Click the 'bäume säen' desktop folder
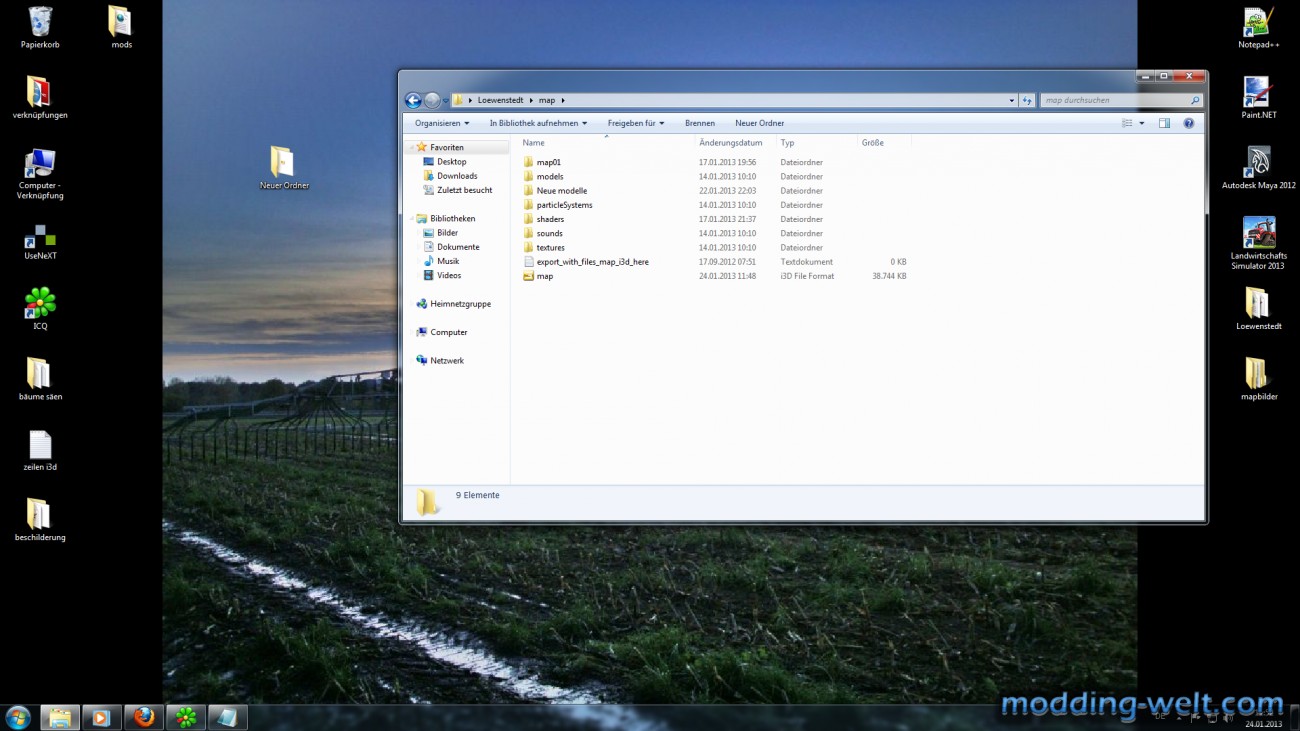Screen dimensions: 1300x731 pos(40,379)
